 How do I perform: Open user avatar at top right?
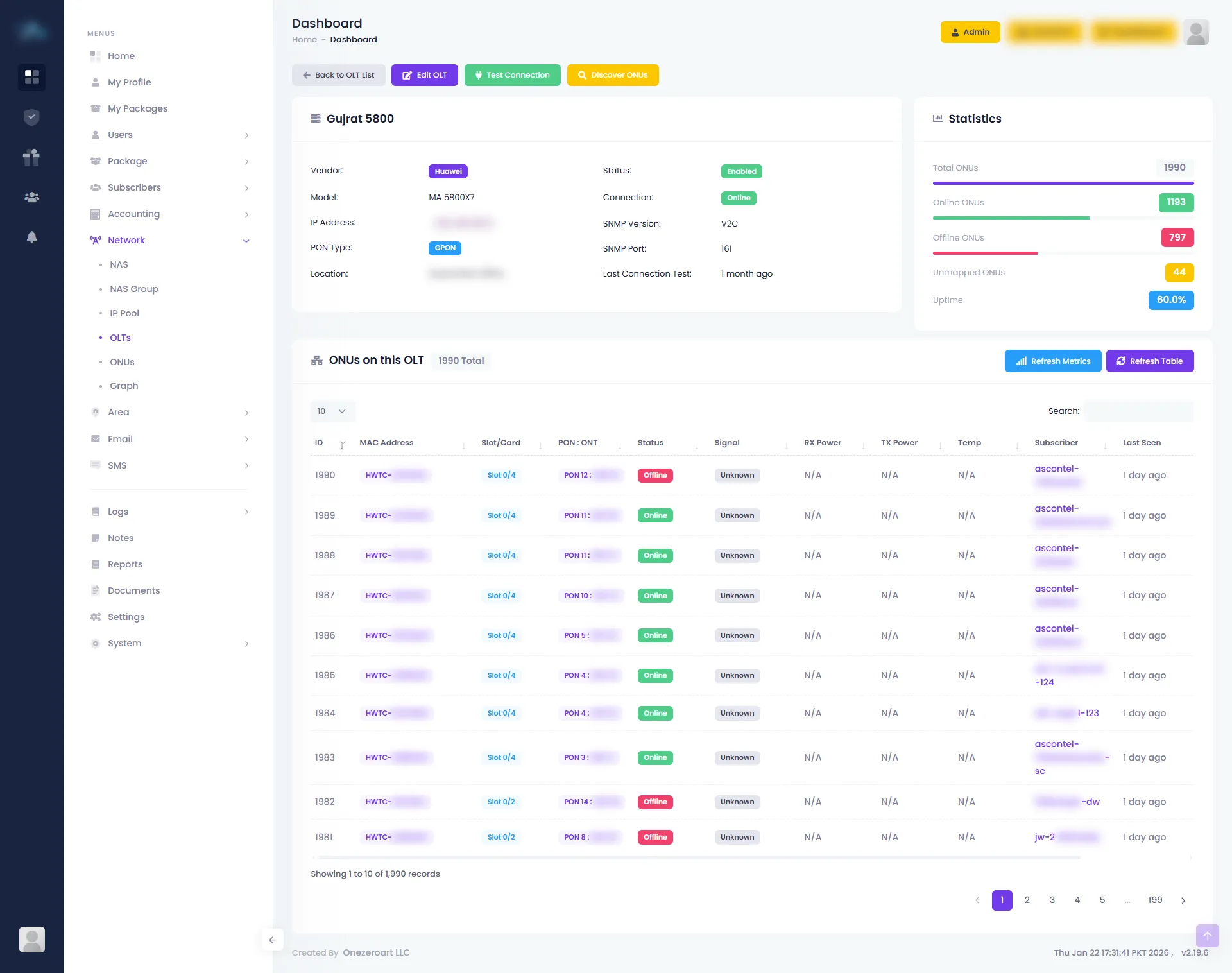pyautogui.click(x=1195, y=32)
